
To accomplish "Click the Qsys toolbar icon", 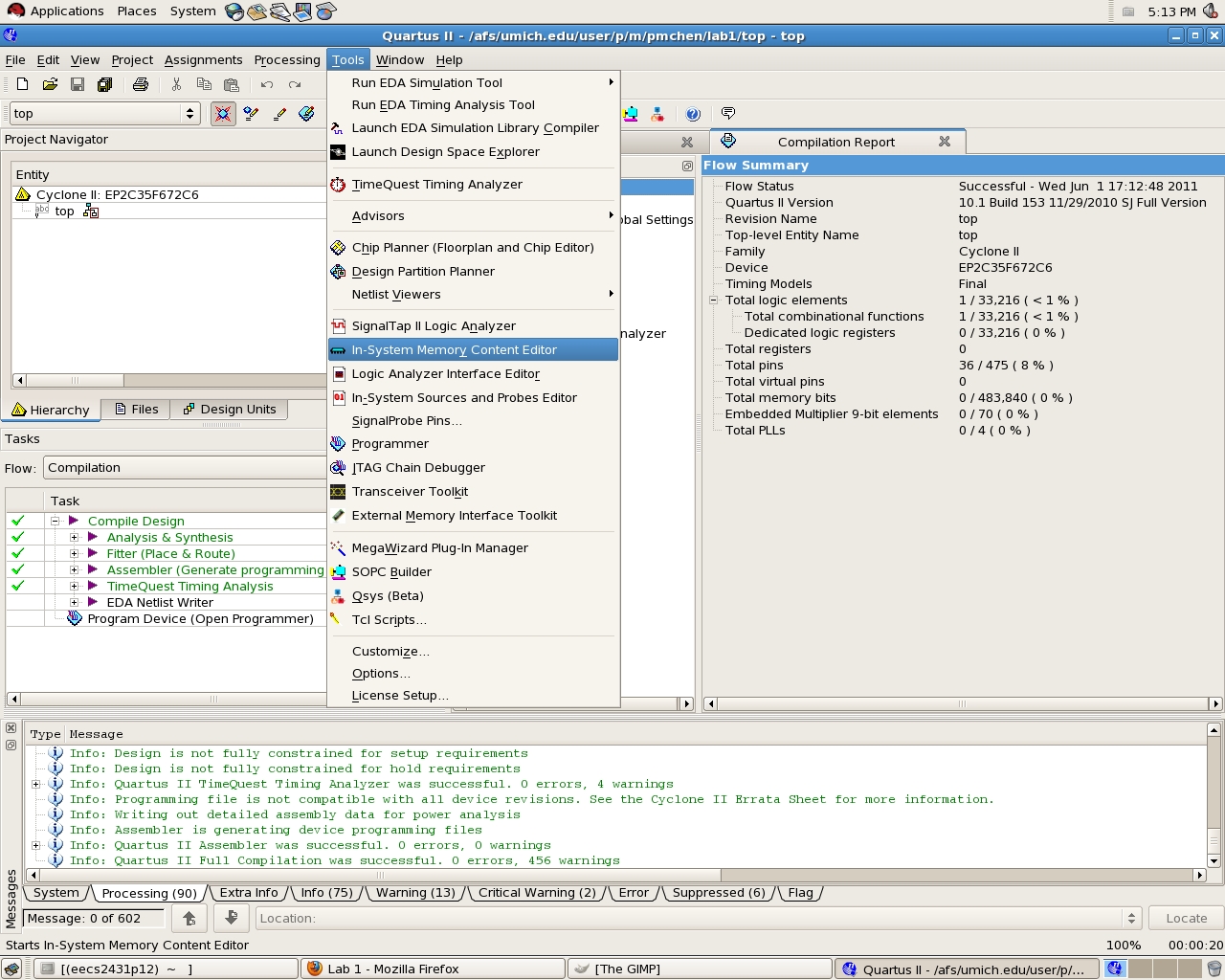I will pyautogui.click(x=657, y=114).
